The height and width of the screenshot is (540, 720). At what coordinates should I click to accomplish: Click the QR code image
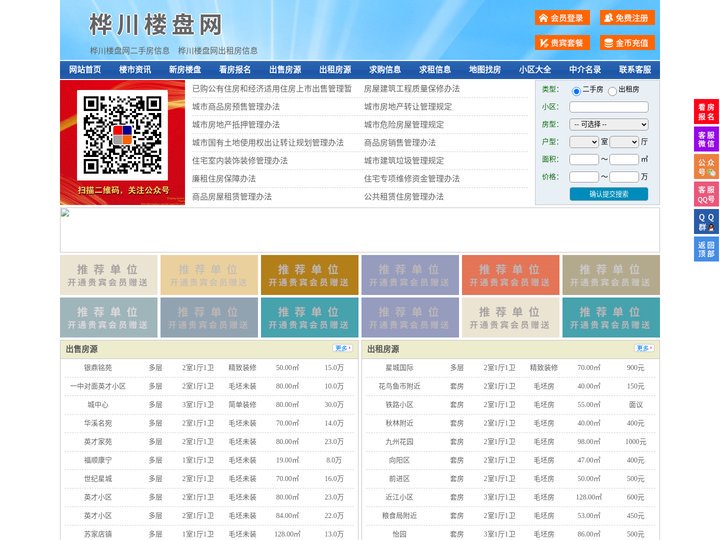click(x=122, y=135)
